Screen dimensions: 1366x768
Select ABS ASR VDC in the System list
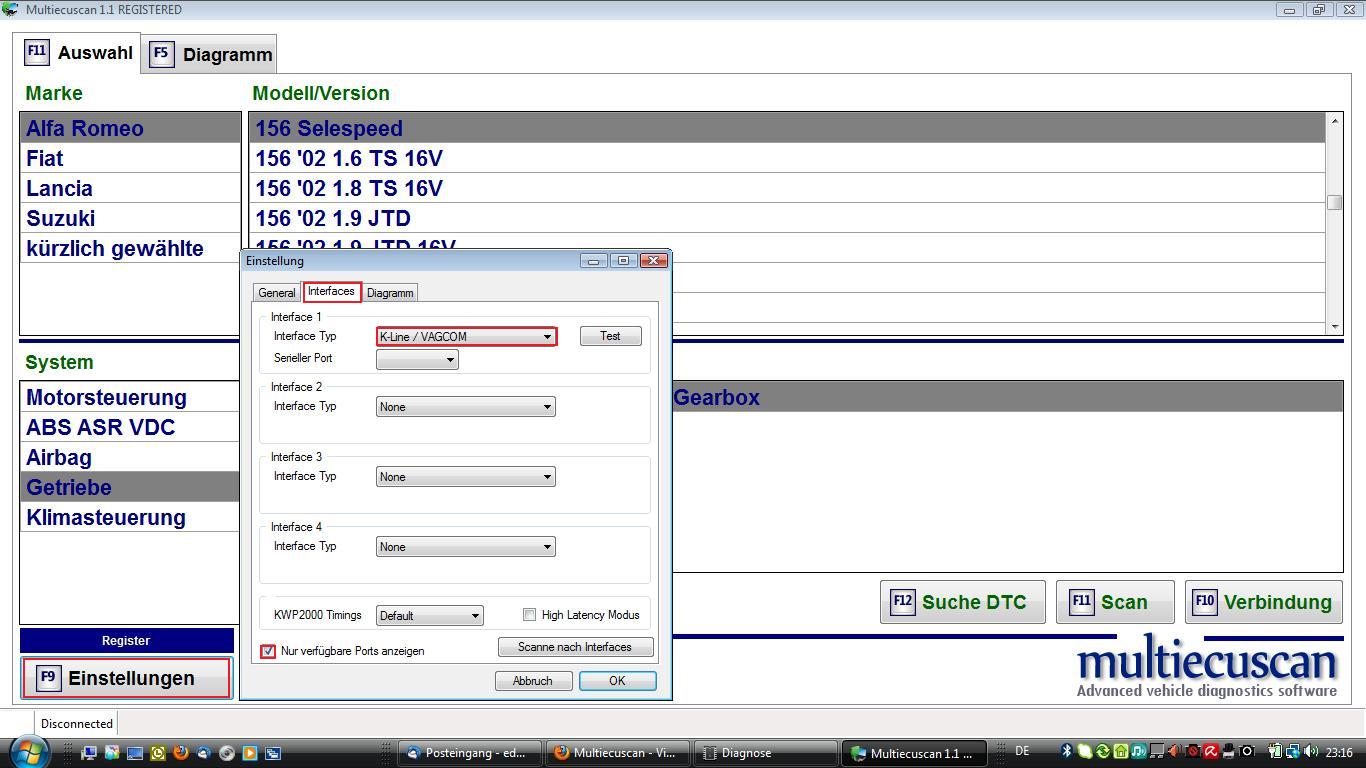click(x=130, y=428)
